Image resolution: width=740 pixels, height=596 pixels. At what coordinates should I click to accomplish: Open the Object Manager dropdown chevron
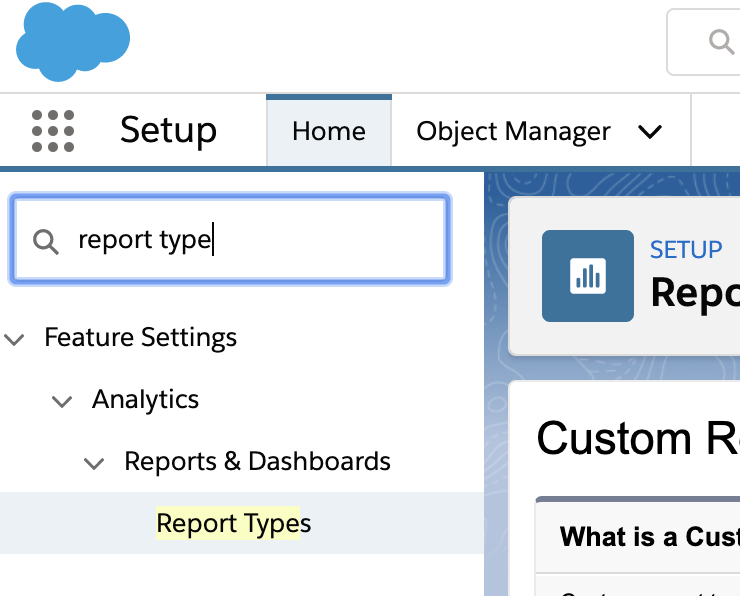click(650, 132)
